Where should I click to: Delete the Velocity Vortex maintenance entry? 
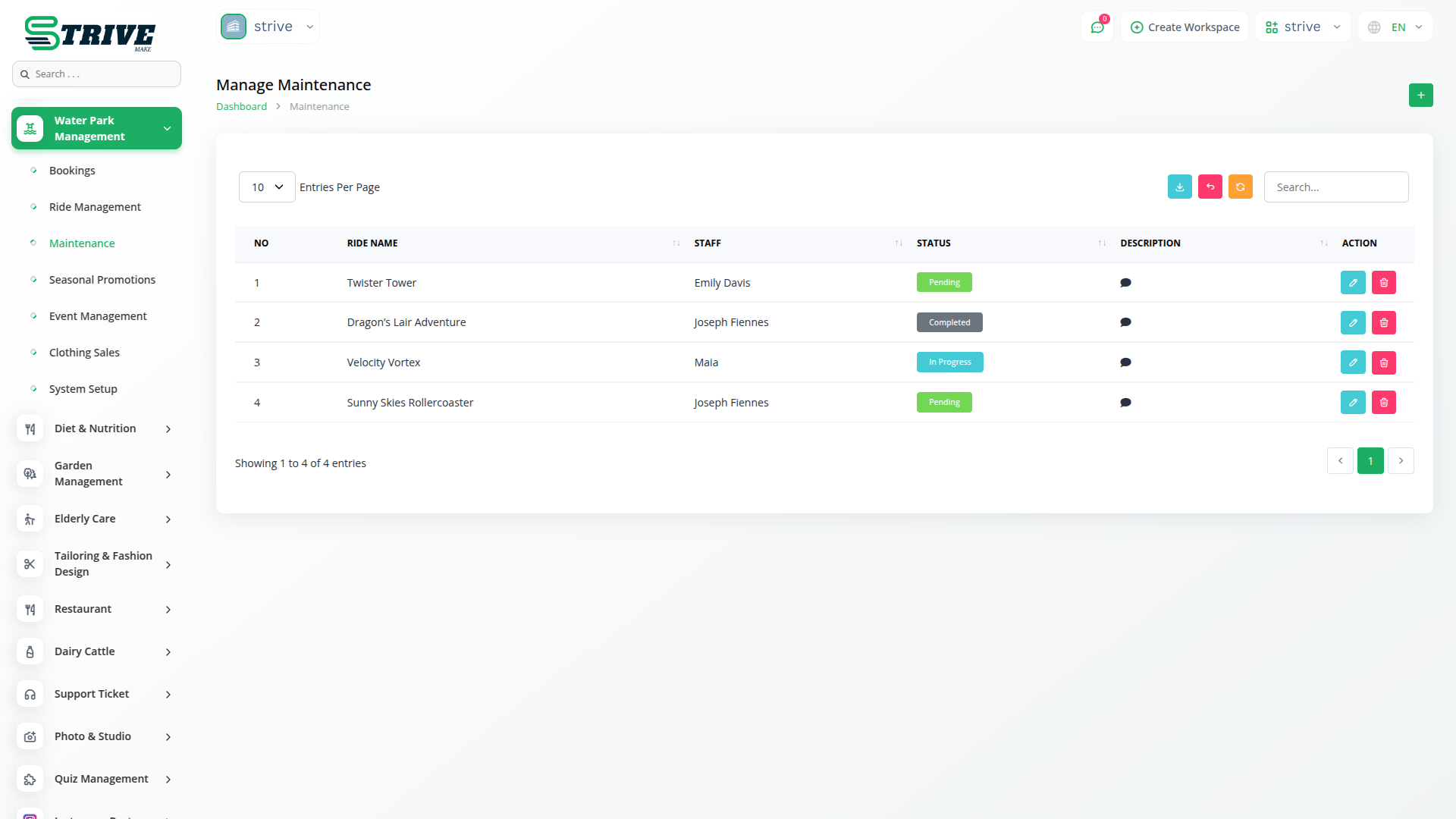pyautogui.click(x=1383, y=362)
